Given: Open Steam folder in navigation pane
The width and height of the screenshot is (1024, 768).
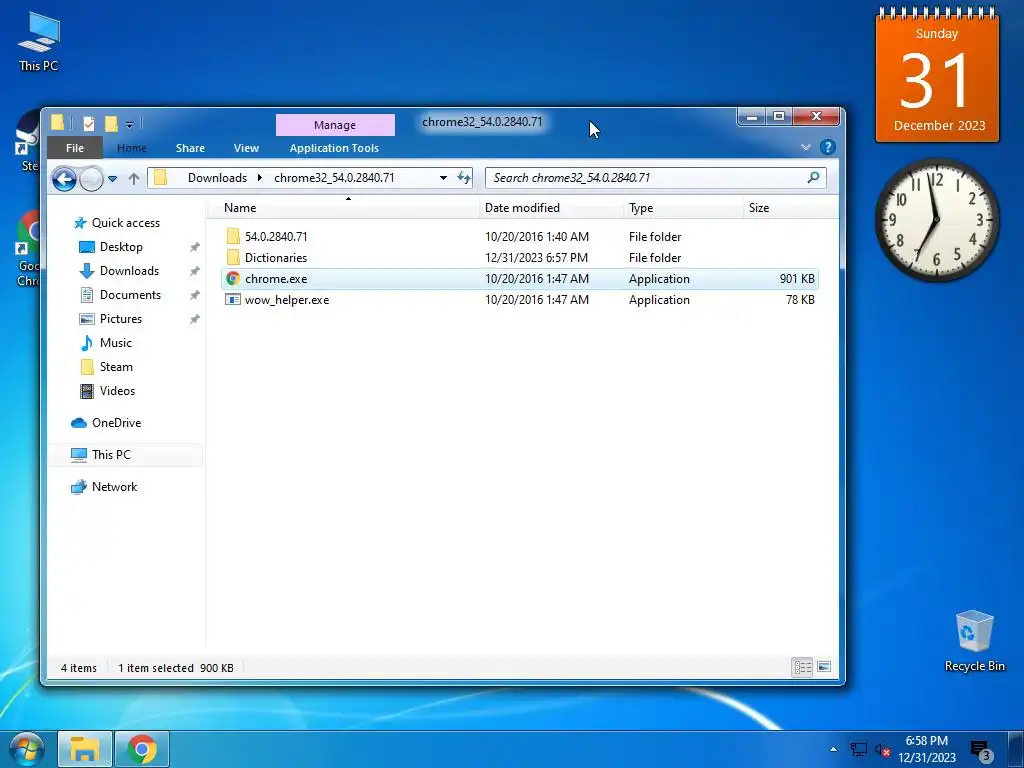Looking at the screenshot, I should [116, 367].
